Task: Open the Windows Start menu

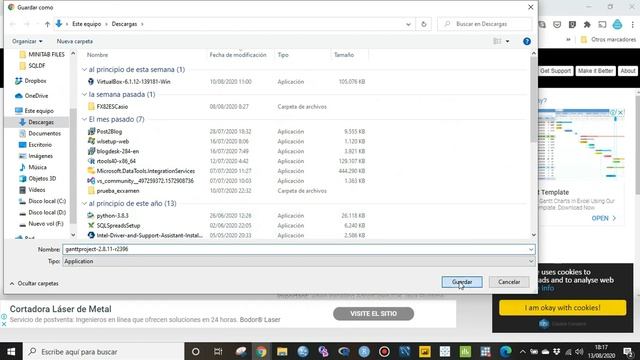Action: (11, 351)
